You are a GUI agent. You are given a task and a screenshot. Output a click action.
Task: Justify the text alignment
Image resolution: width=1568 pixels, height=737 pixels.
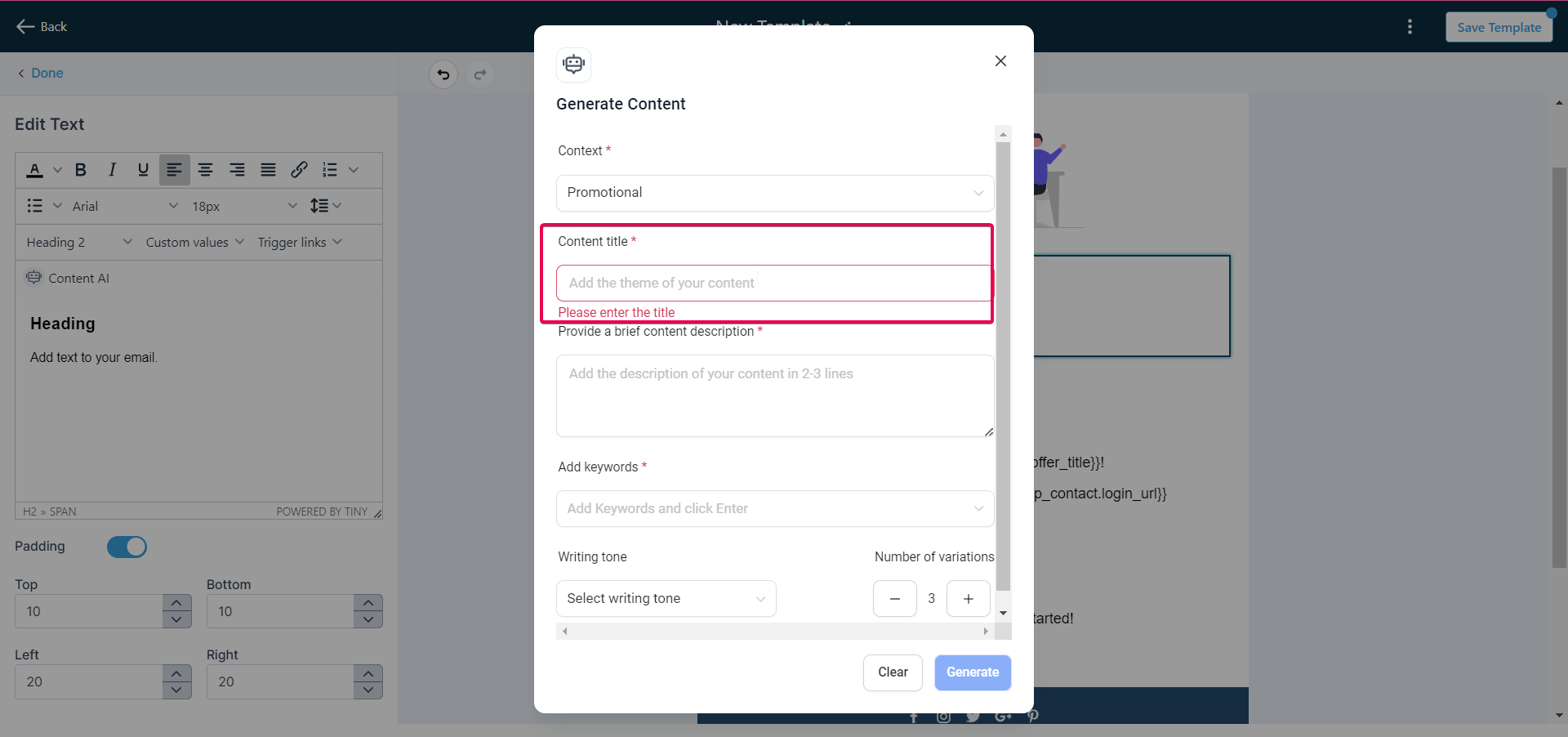(268, 170)
